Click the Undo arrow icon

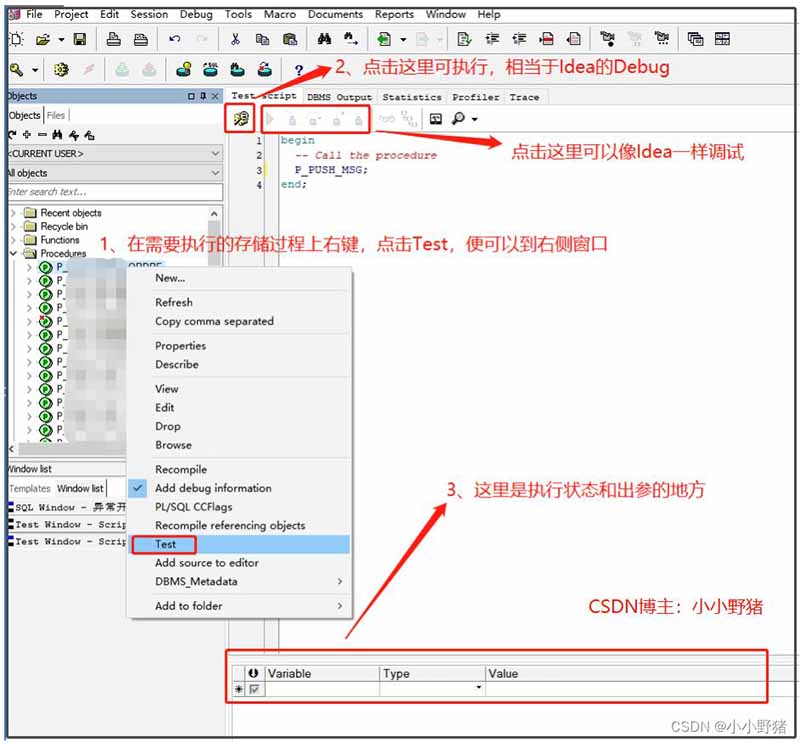(x=175, y=40)
